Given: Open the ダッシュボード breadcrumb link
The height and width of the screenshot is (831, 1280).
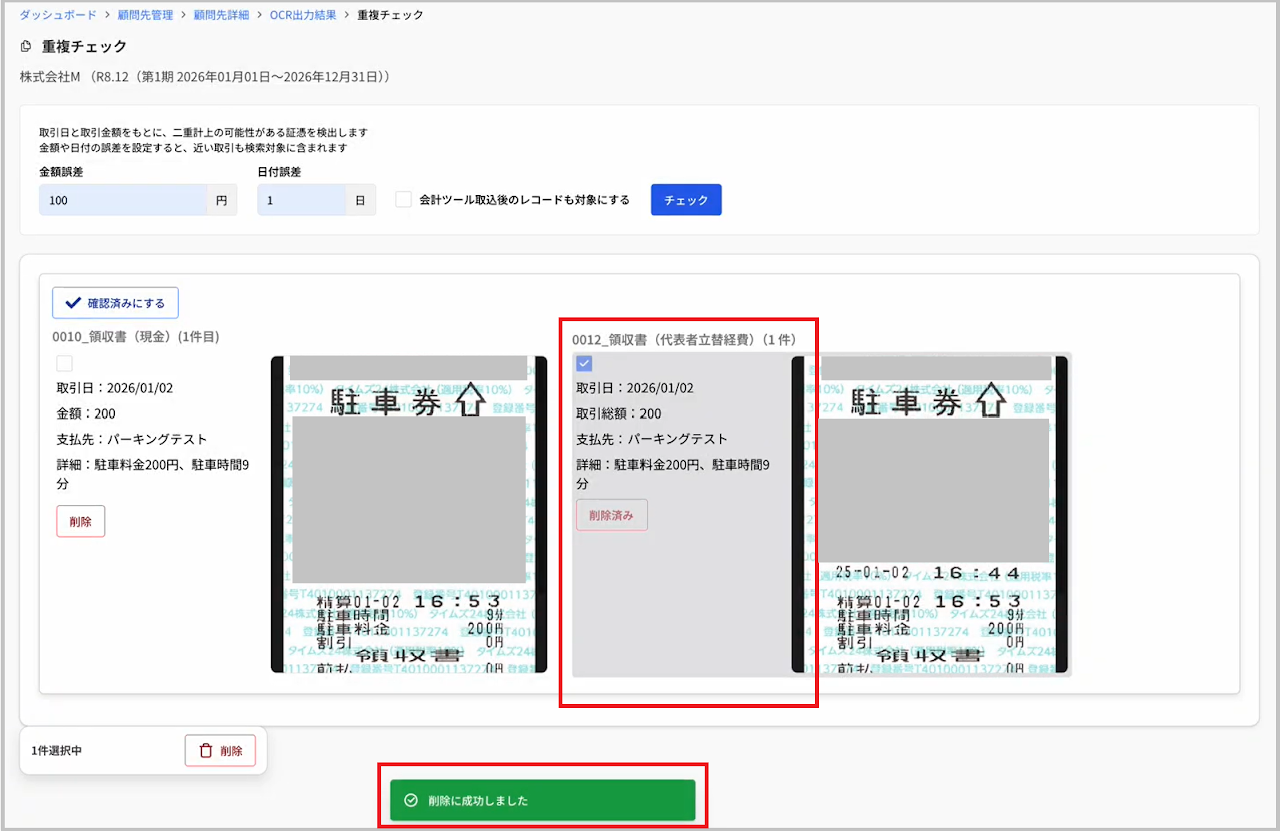Looking at the screenshot, I should tap(58, 15).
